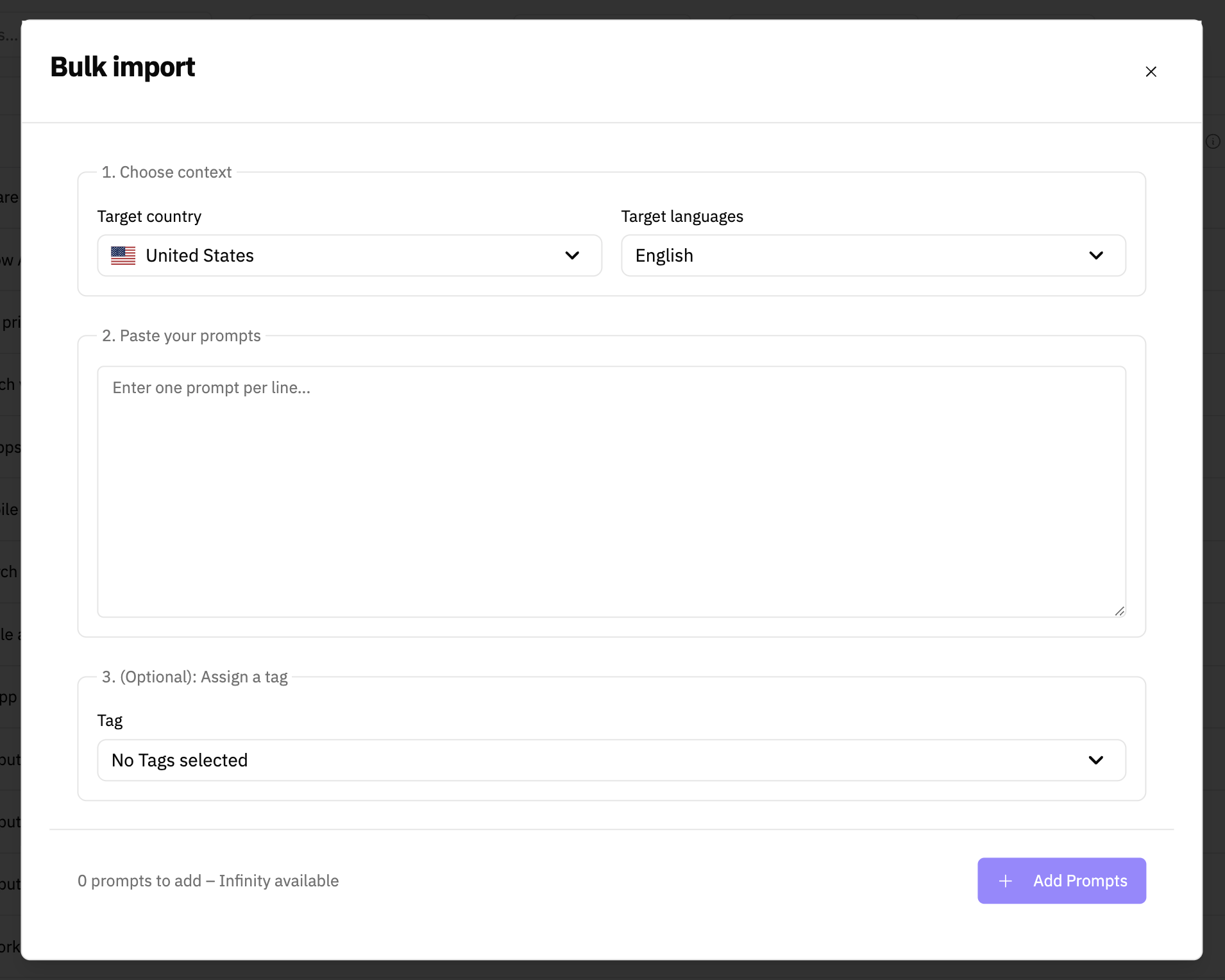This screenshot has width=1225, height=980.
Task: Click '3. (Optional): Assign a tag' heading
Action: (x=195, y=677)
